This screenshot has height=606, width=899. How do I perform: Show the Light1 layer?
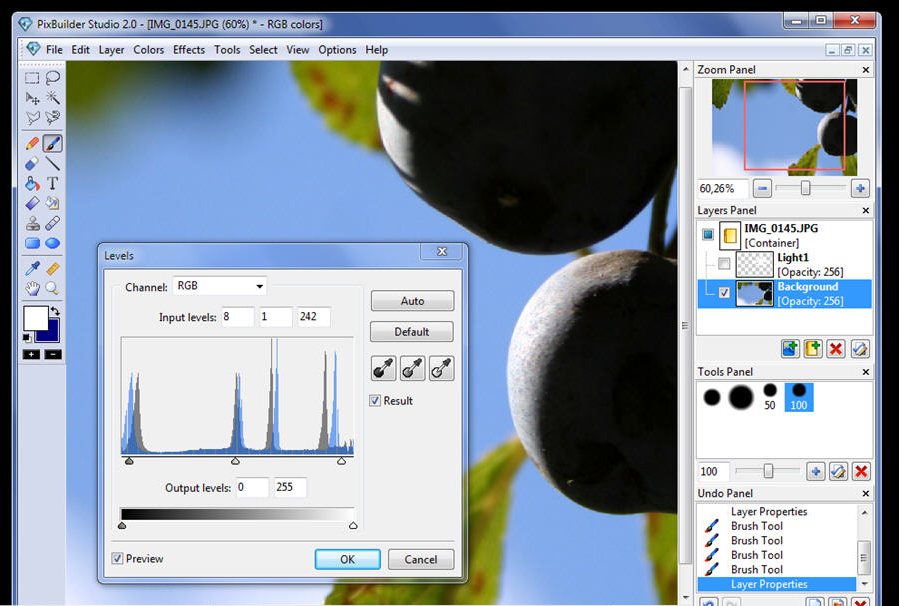[x=724, y=264]
